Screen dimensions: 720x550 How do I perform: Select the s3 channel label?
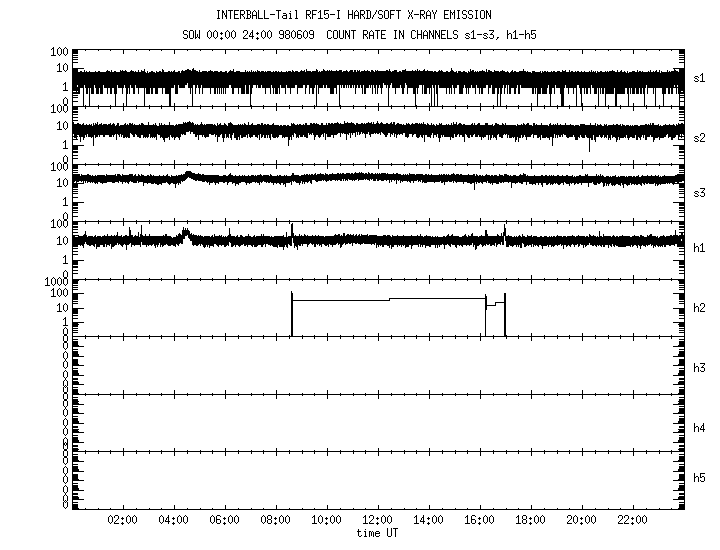[x=700, y=192]
